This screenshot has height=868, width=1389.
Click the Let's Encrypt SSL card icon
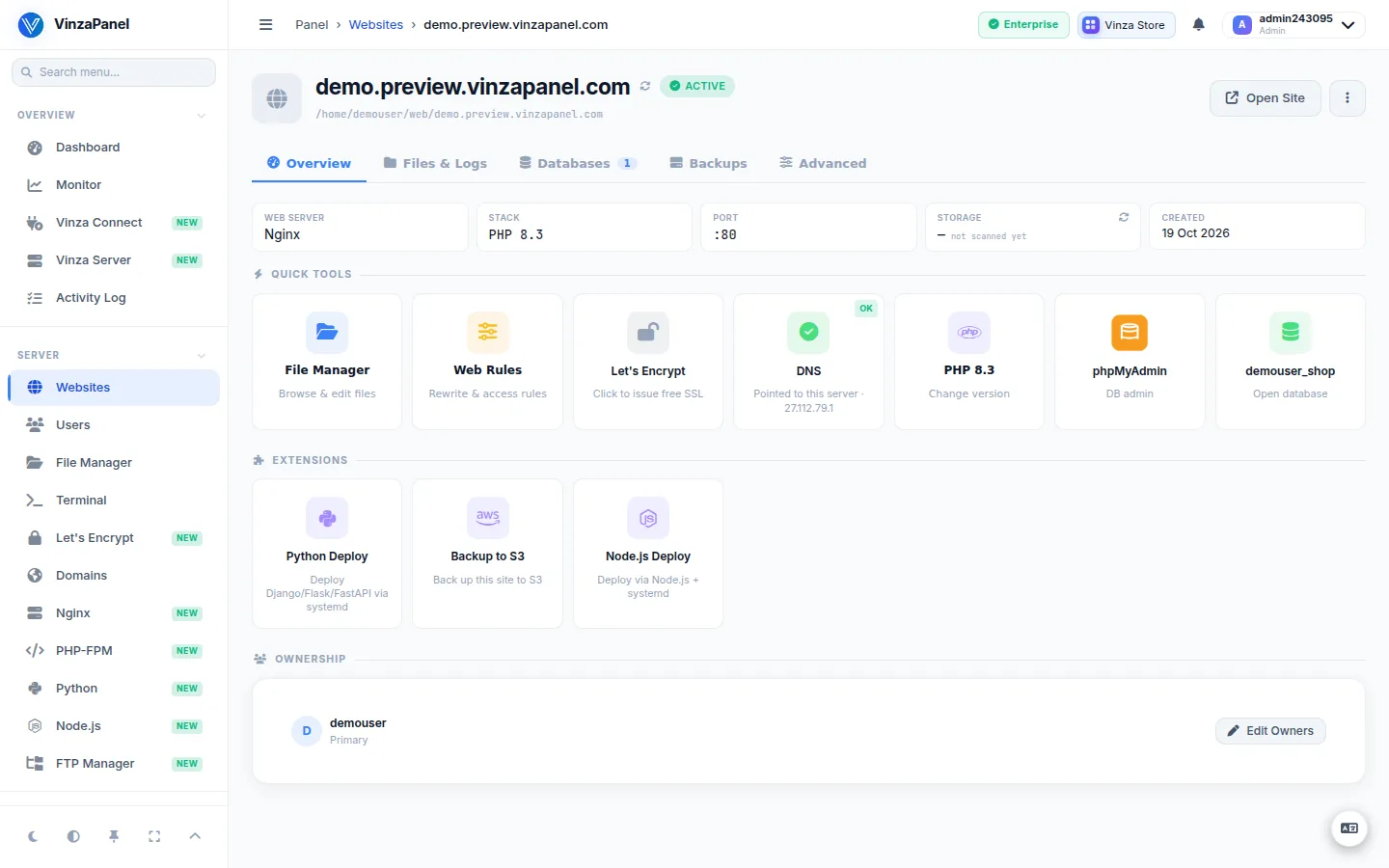(648, 332)
